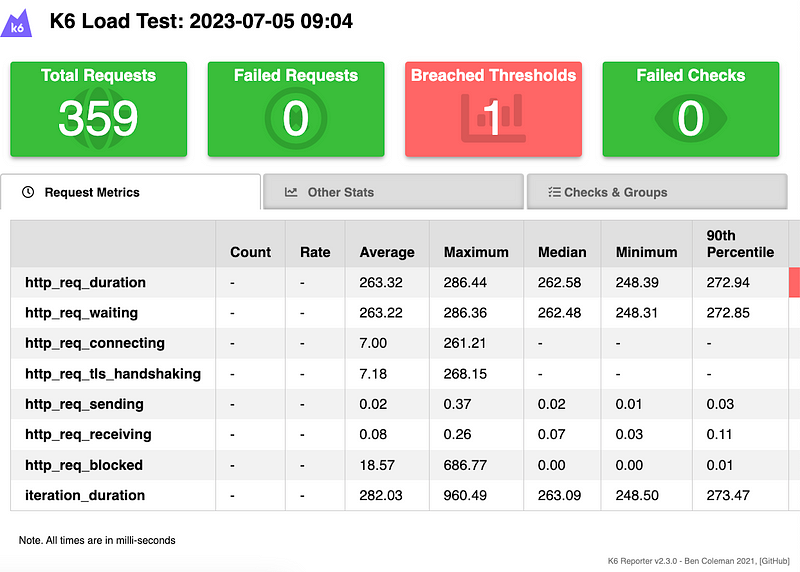Image resolution: width=800 pixels, height=572 pixels.
Task: Click the red breached cell for http_req_duration
Action: (794, 282)
